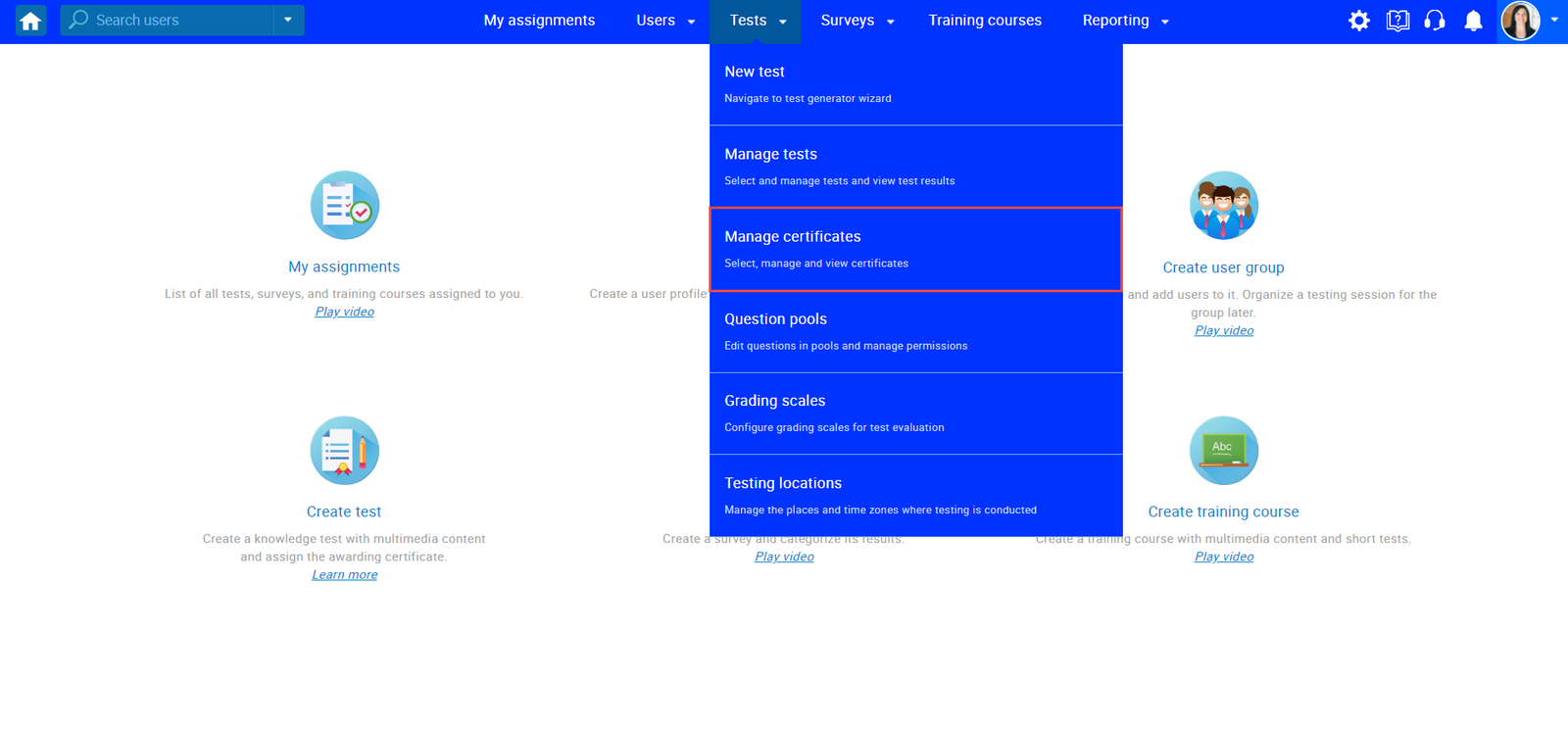1568x729 pixels.
Task: Click the home icon in top bar
Action: click(x=30, y=21)
